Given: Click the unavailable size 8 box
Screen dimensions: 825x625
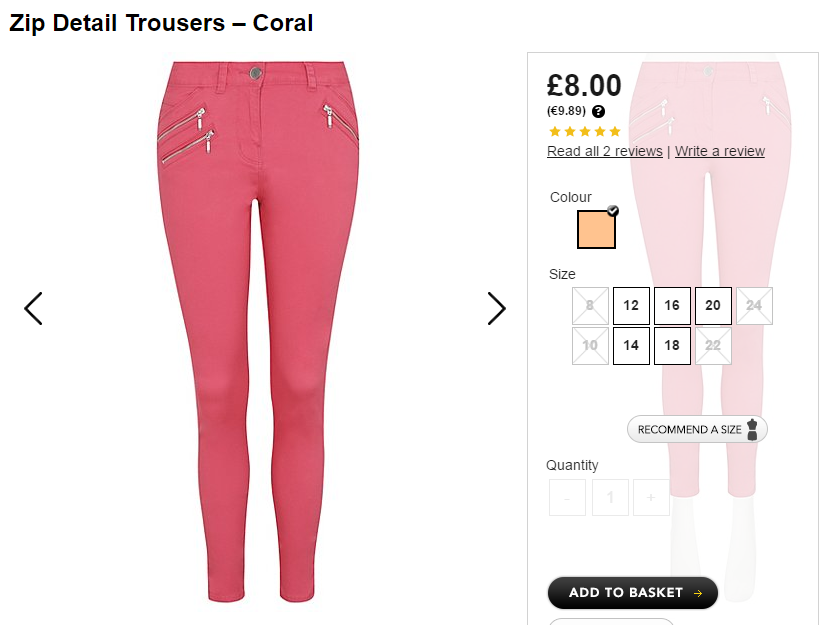Looking at the screenshot, I should [590, 306].
